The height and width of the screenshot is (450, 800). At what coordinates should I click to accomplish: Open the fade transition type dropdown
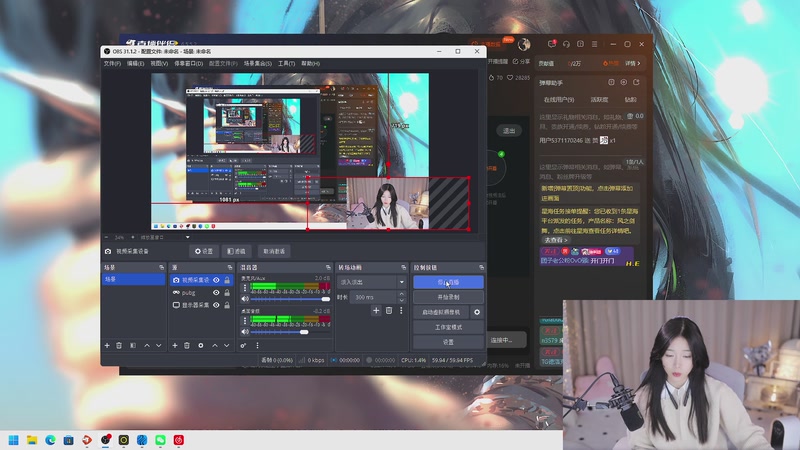372,282
